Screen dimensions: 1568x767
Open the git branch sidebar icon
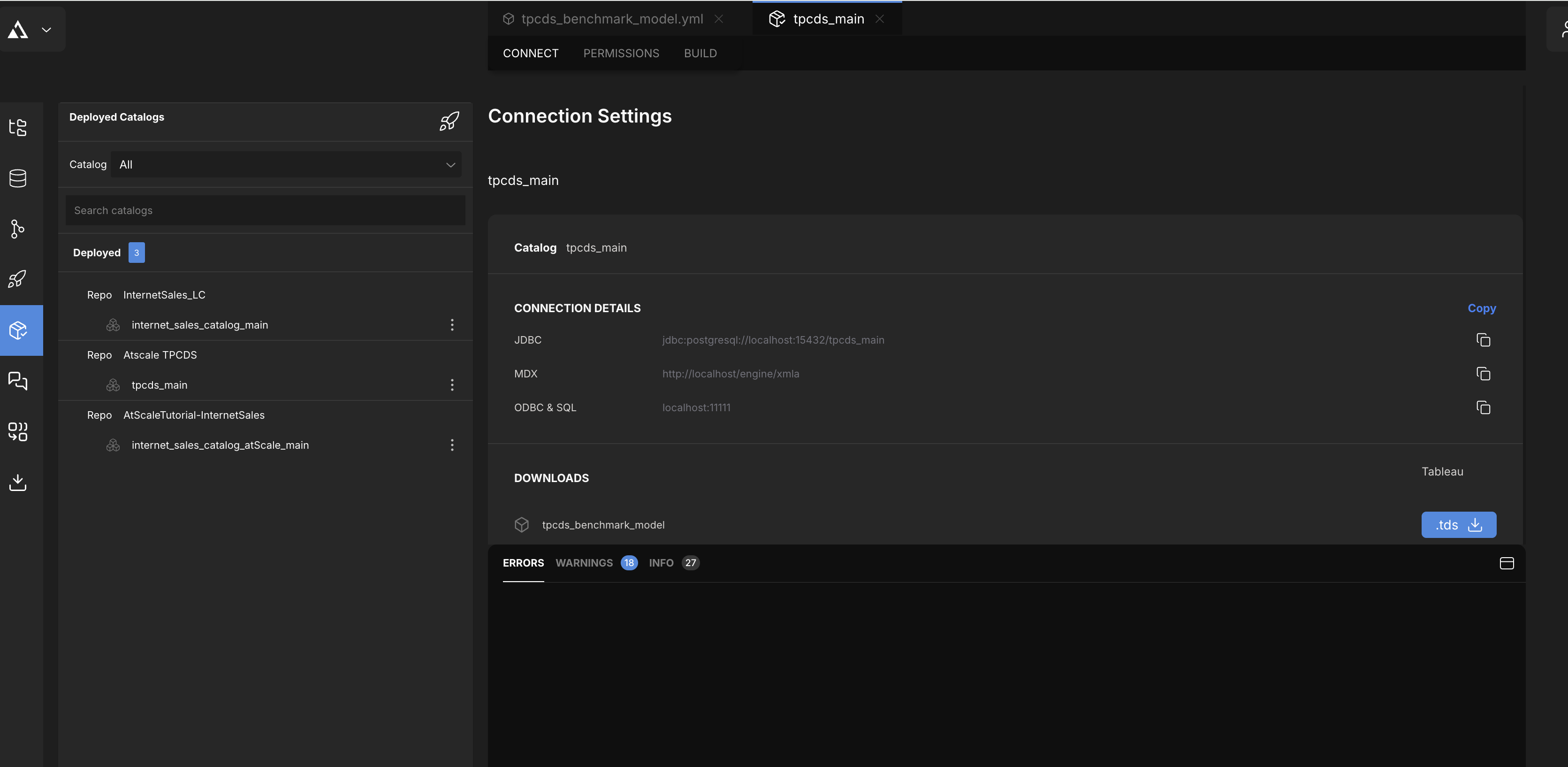pyautogui.click(x=18, y=229)
